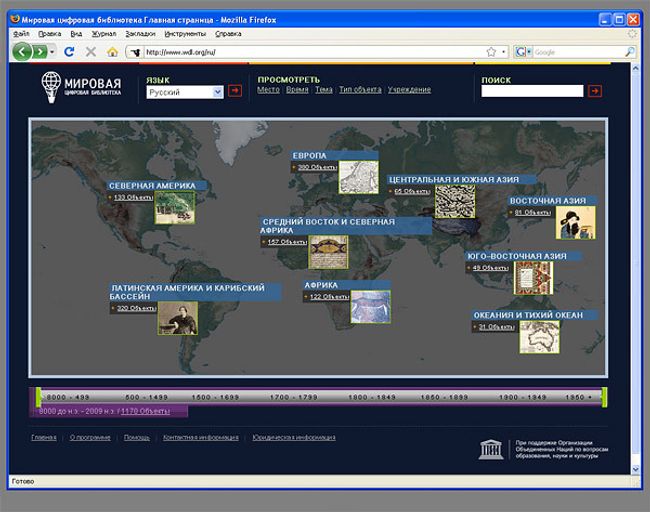Browse by Тип объекта link
This screenshot has width=650, height=512.
(x=360, y=90)
